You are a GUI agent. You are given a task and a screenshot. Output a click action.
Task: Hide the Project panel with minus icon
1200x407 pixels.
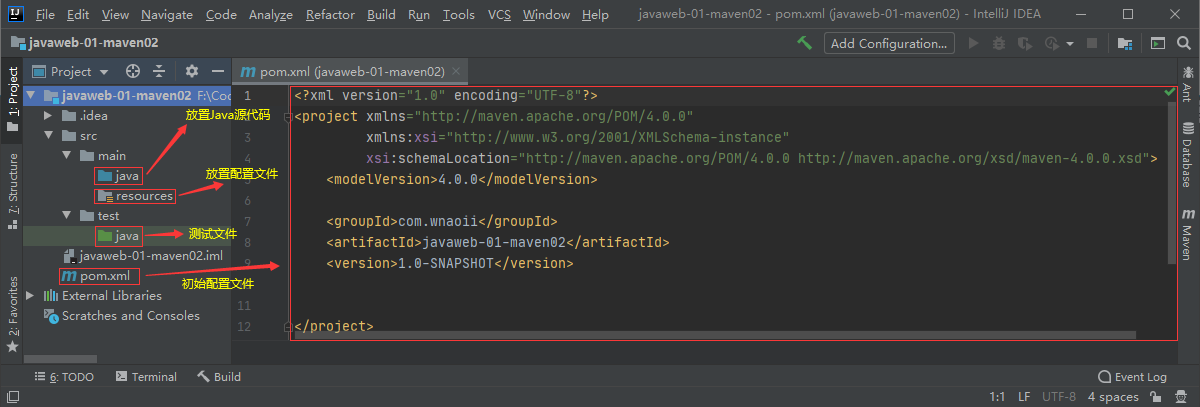pos(218,71)
